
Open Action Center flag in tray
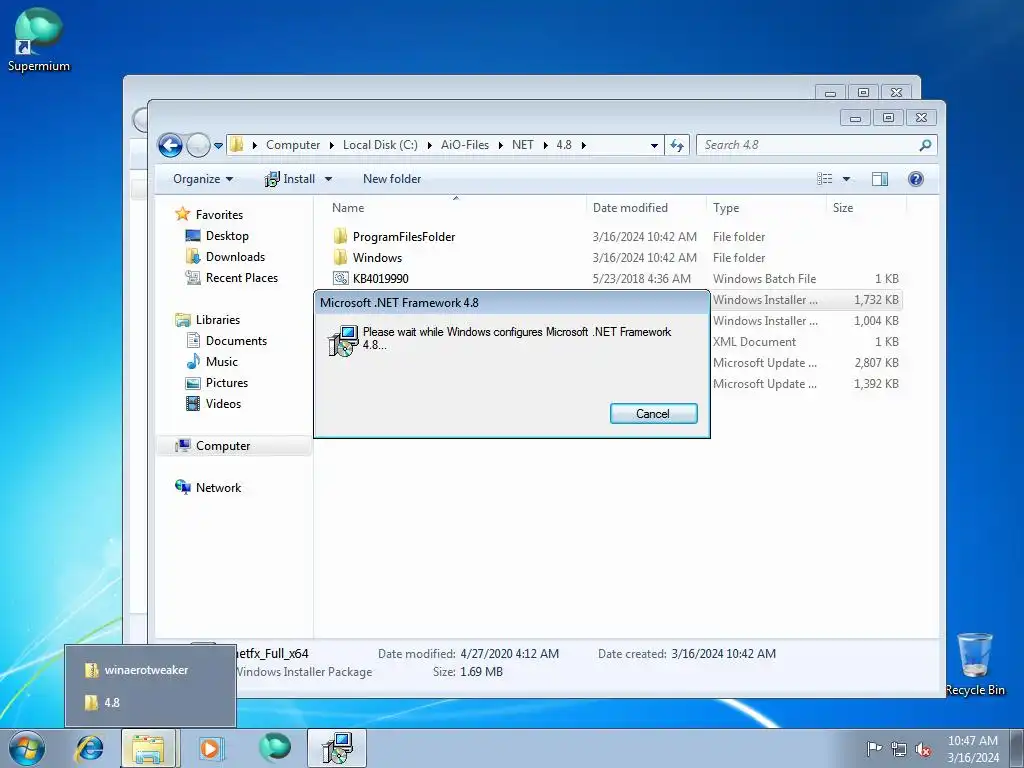coord(873,748)
